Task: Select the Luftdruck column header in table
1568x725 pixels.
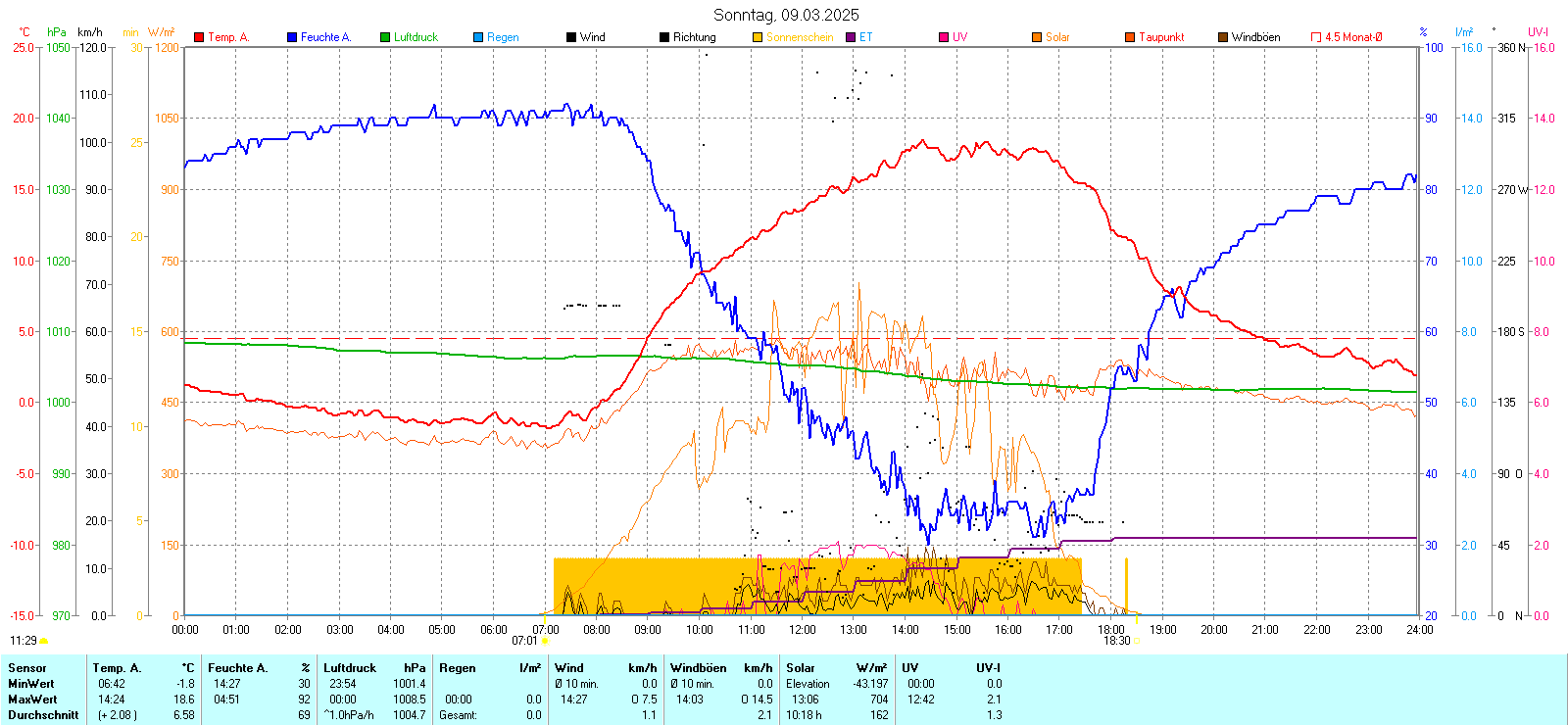Action: pos(350,668)
